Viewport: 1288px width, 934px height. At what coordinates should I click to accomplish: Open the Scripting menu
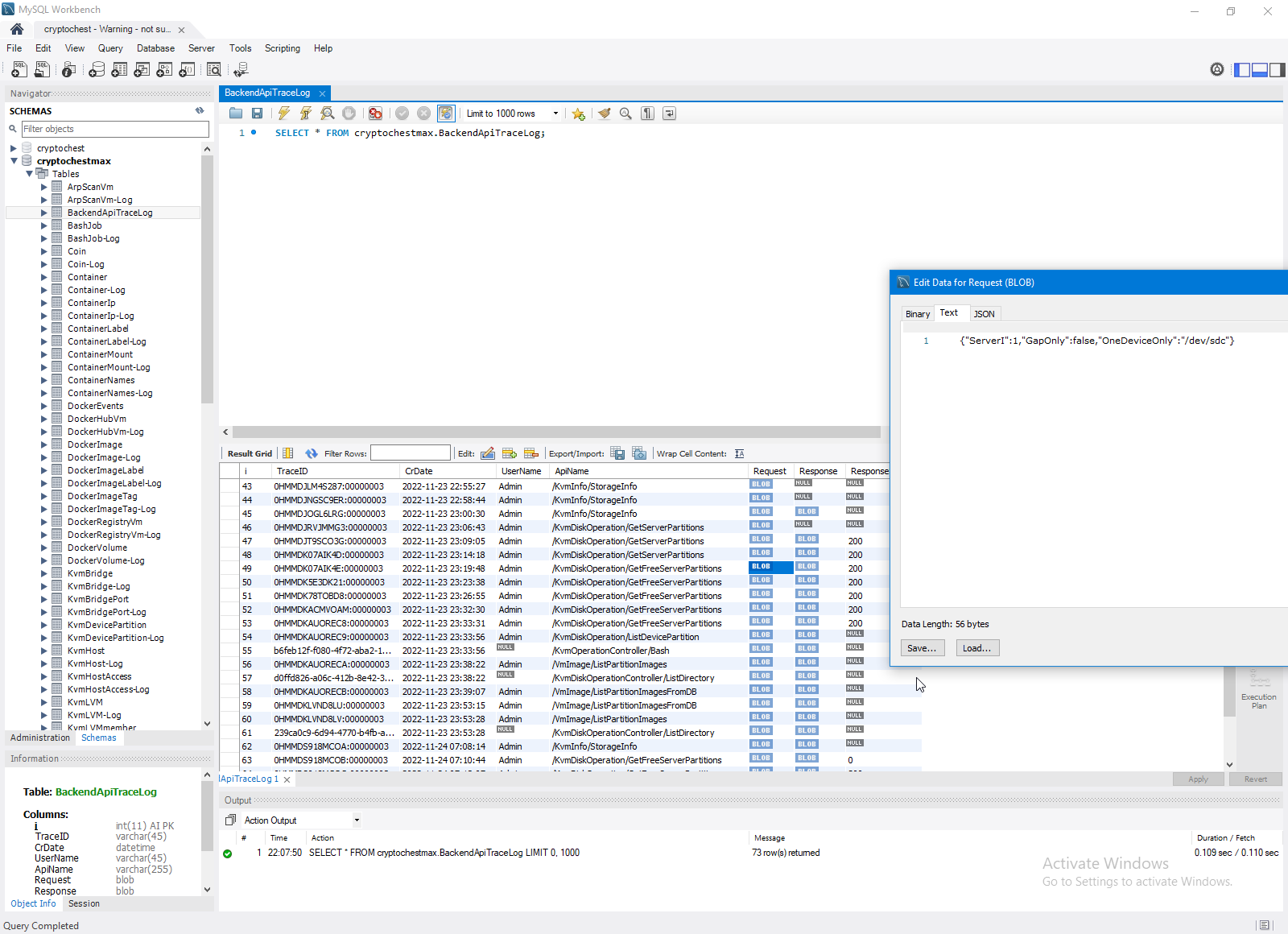point(283,48)
